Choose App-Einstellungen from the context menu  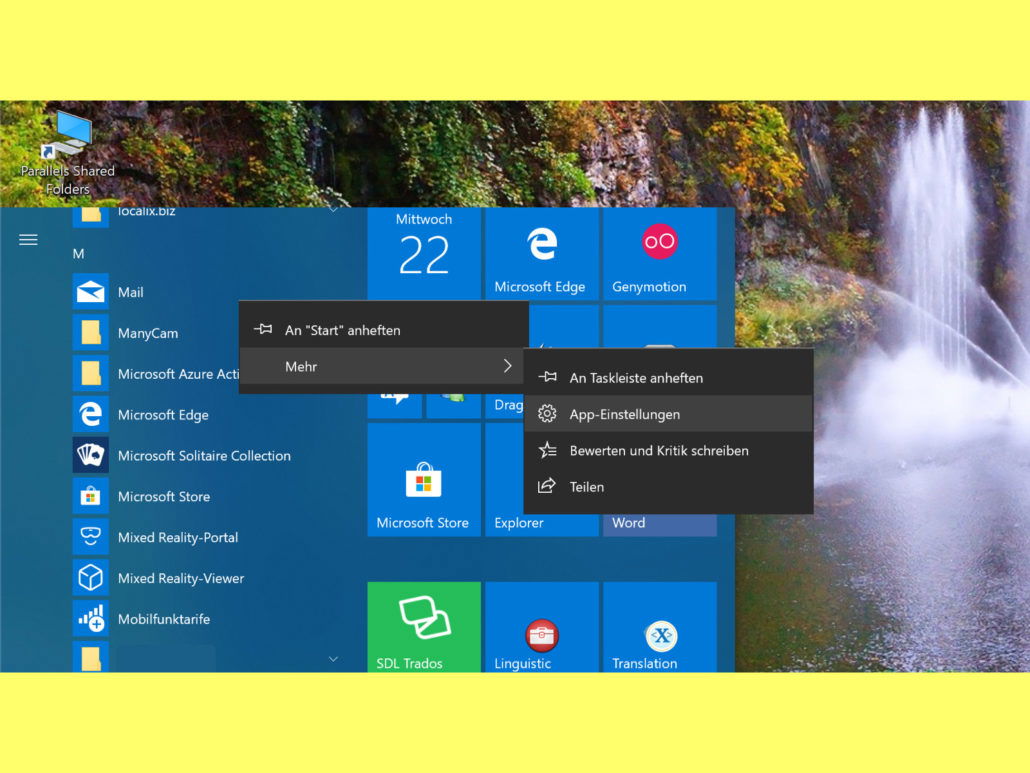(x=667, y=414)
